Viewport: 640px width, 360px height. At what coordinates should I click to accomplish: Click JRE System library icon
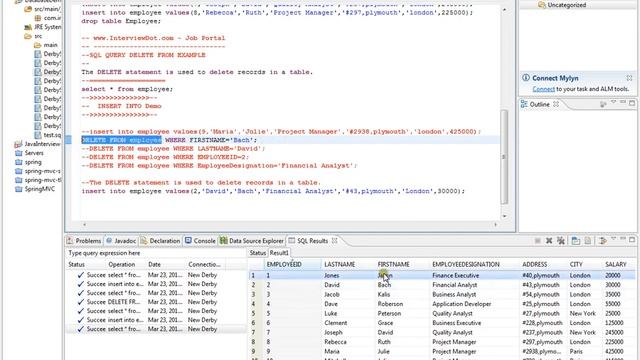tap(28, 27)
